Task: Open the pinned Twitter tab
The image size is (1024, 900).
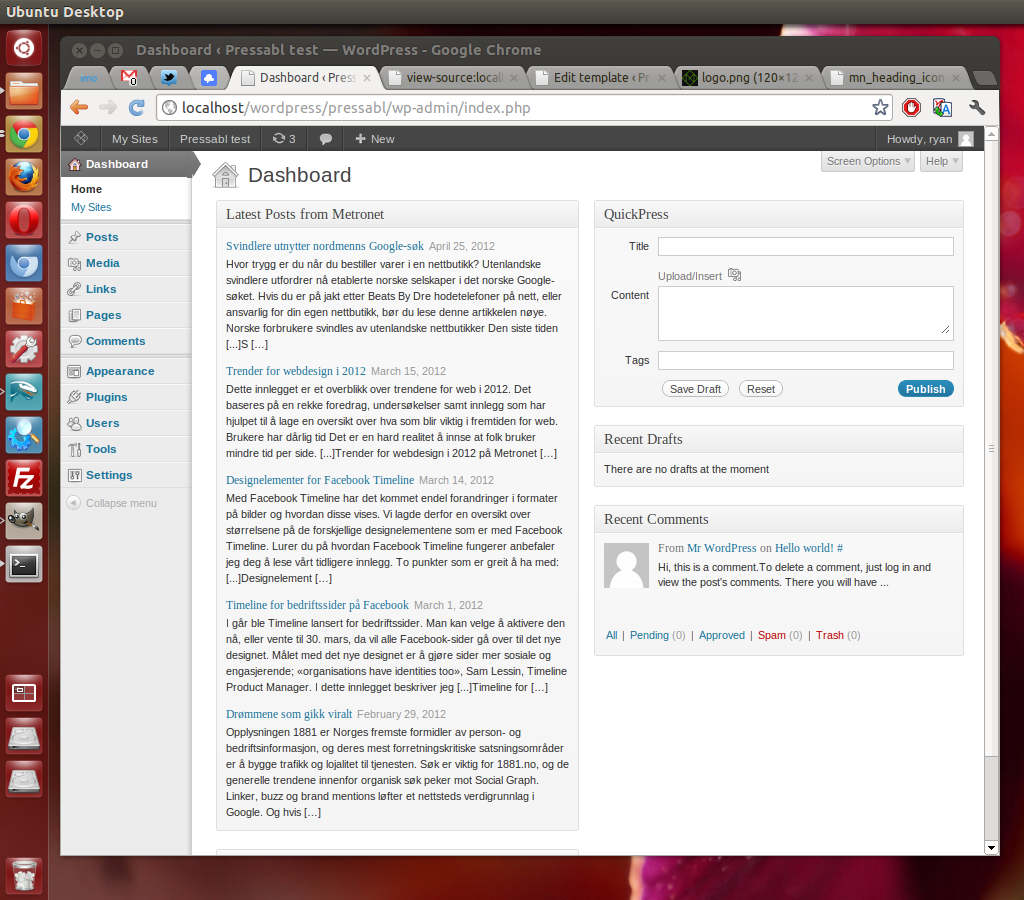Action: pos(169,78)
